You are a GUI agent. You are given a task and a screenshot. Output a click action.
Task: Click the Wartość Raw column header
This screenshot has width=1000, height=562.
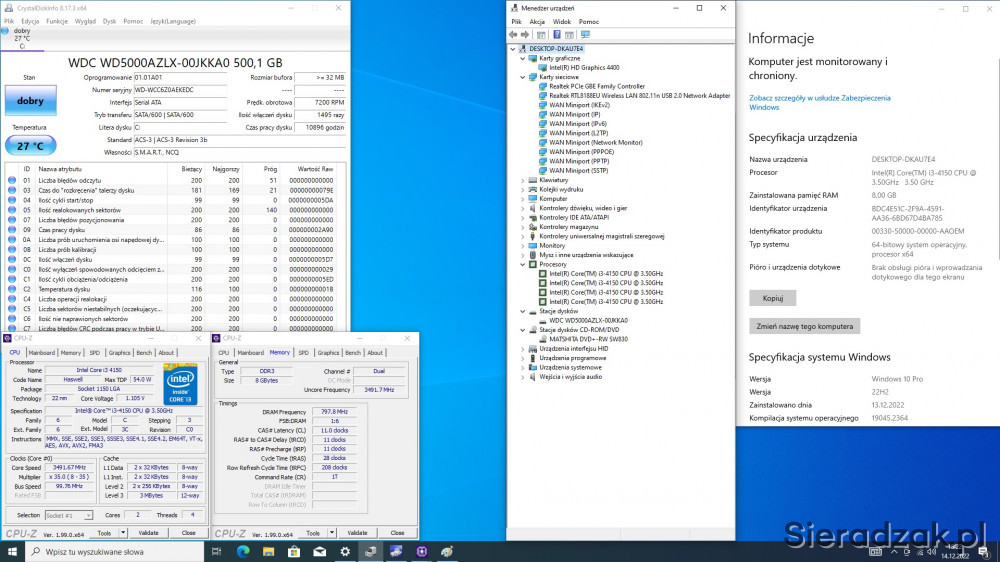coord(315,169)
